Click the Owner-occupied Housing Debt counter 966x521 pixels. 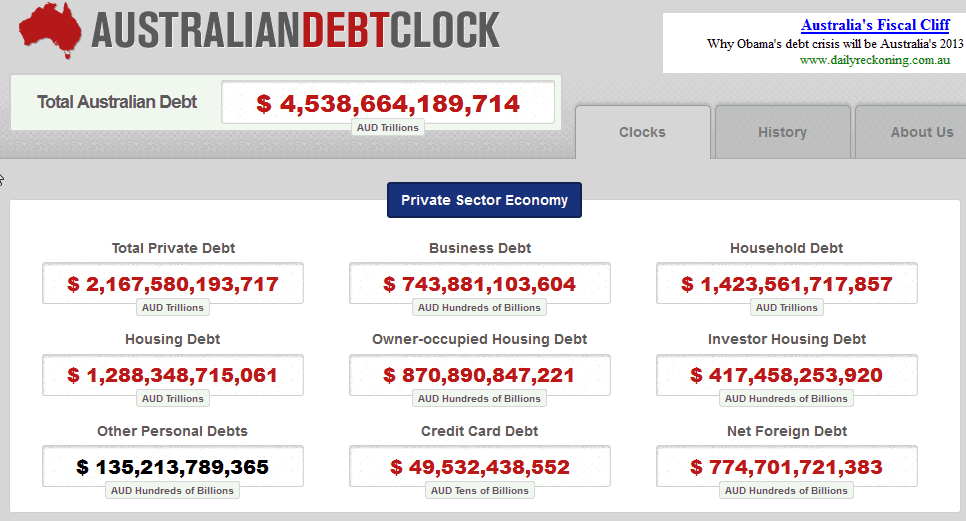480,376
